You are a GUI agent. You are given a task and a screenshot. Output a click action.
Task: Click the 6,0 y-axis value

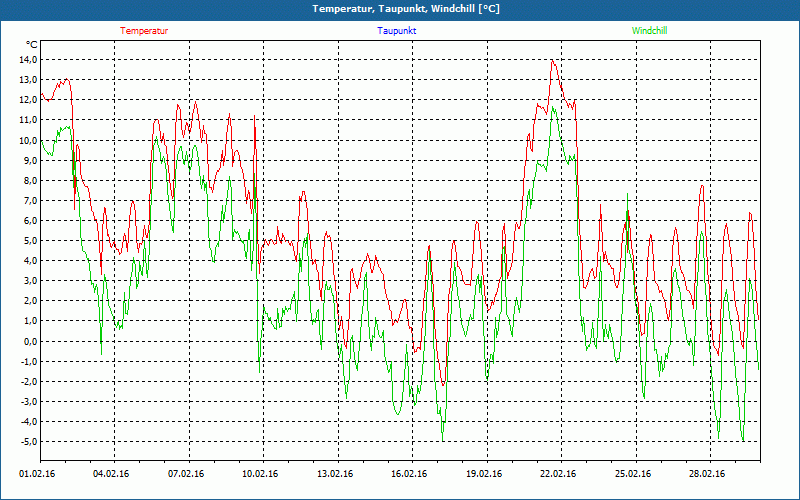tap(30, 220)
